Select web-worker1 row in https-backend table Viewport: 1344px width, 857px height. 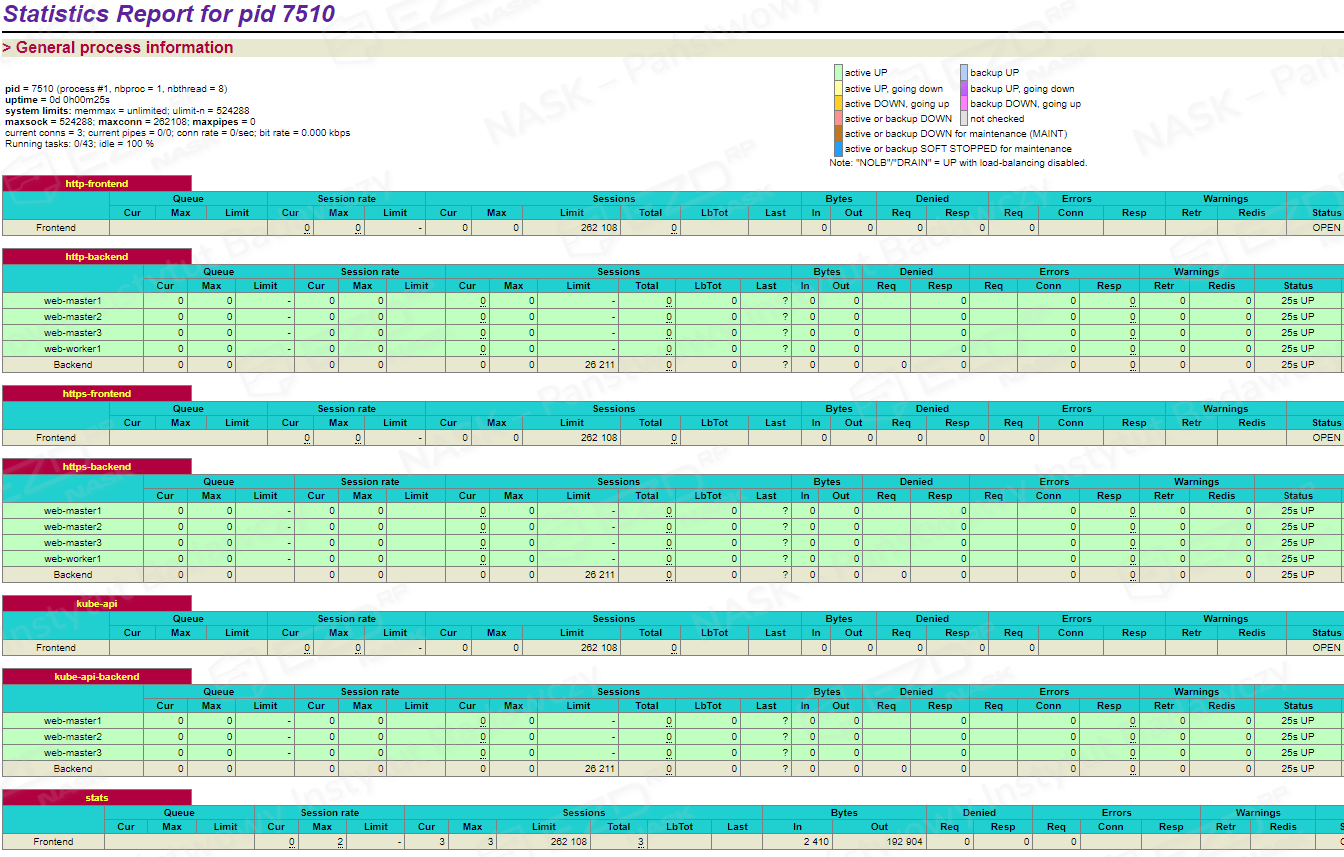click(x=73, y=559)
